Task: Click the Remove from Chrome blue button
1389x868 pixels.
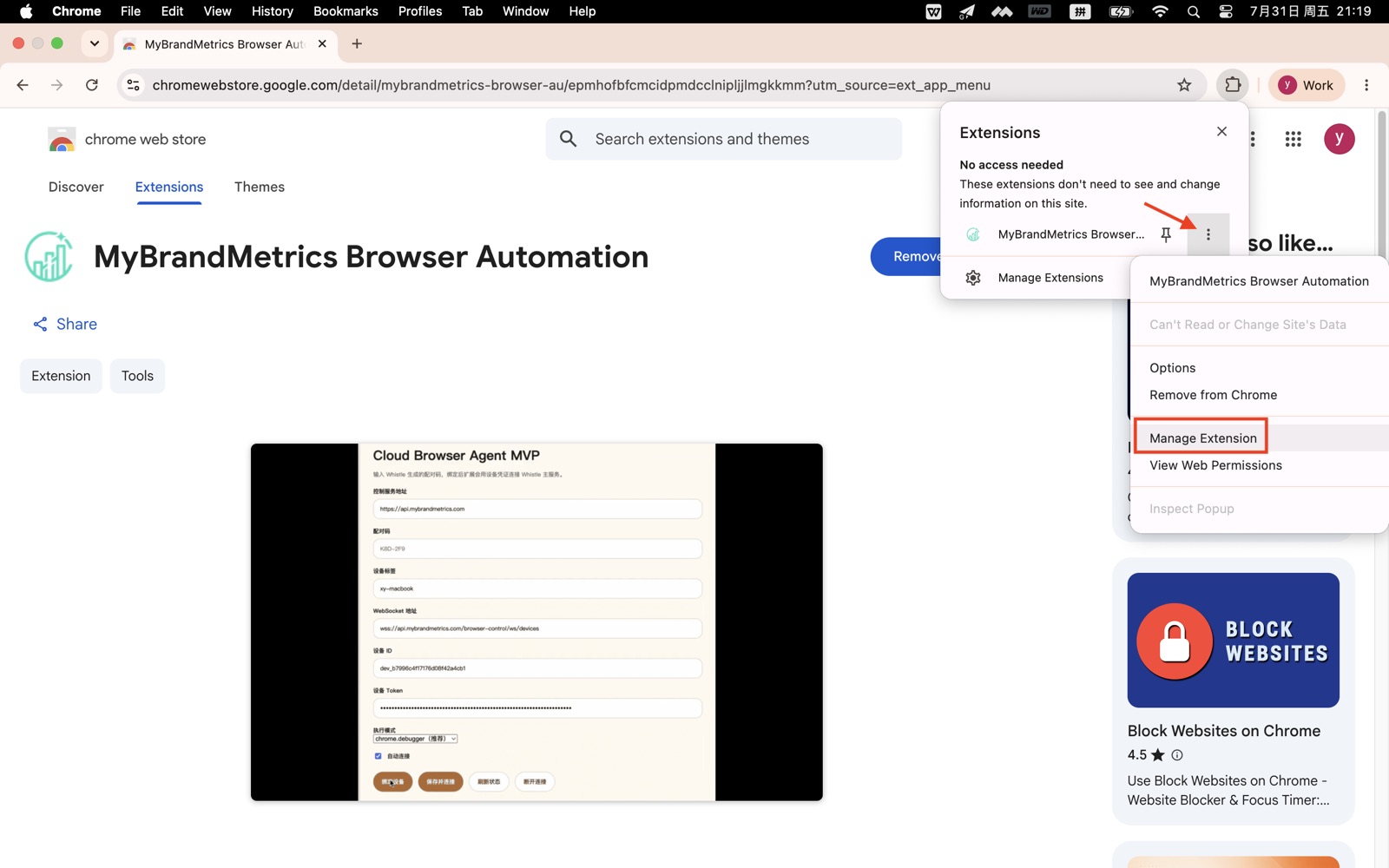Action: (x=906, y=257)
